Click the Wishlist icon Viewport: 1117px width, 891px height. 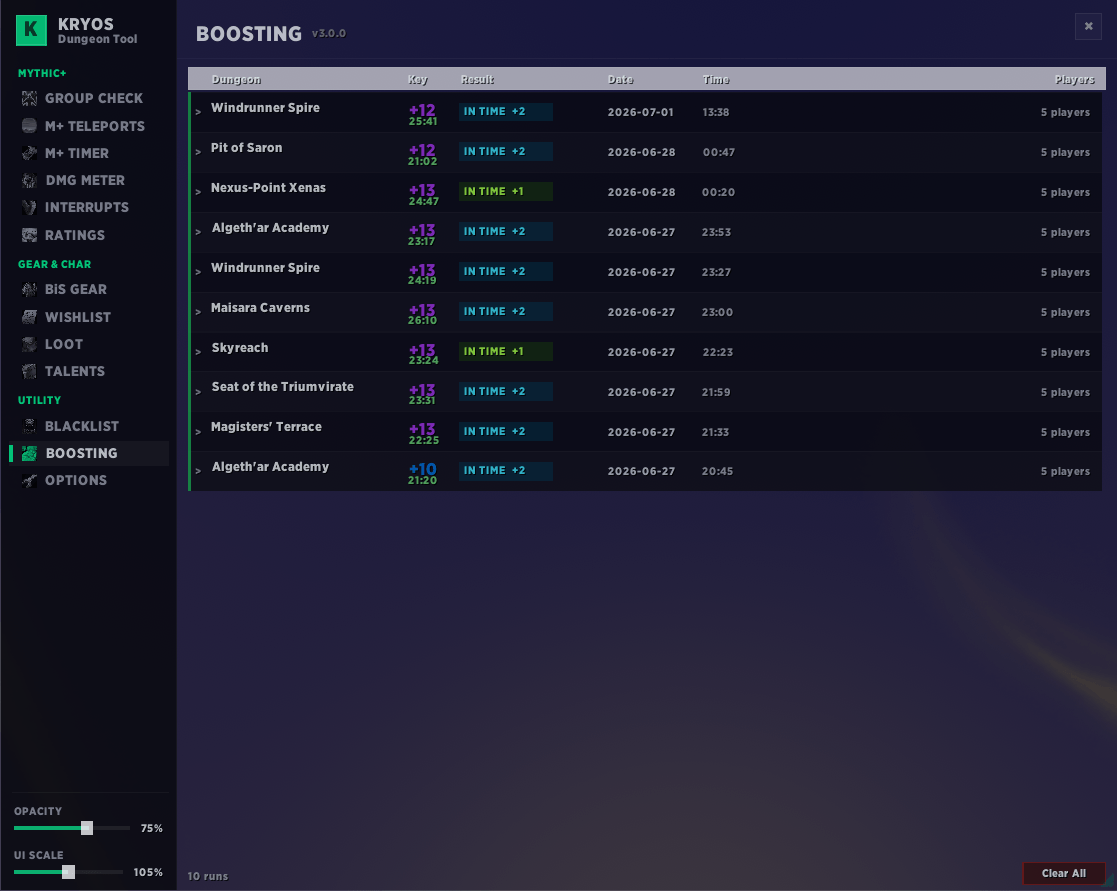[x=29, y=317]
